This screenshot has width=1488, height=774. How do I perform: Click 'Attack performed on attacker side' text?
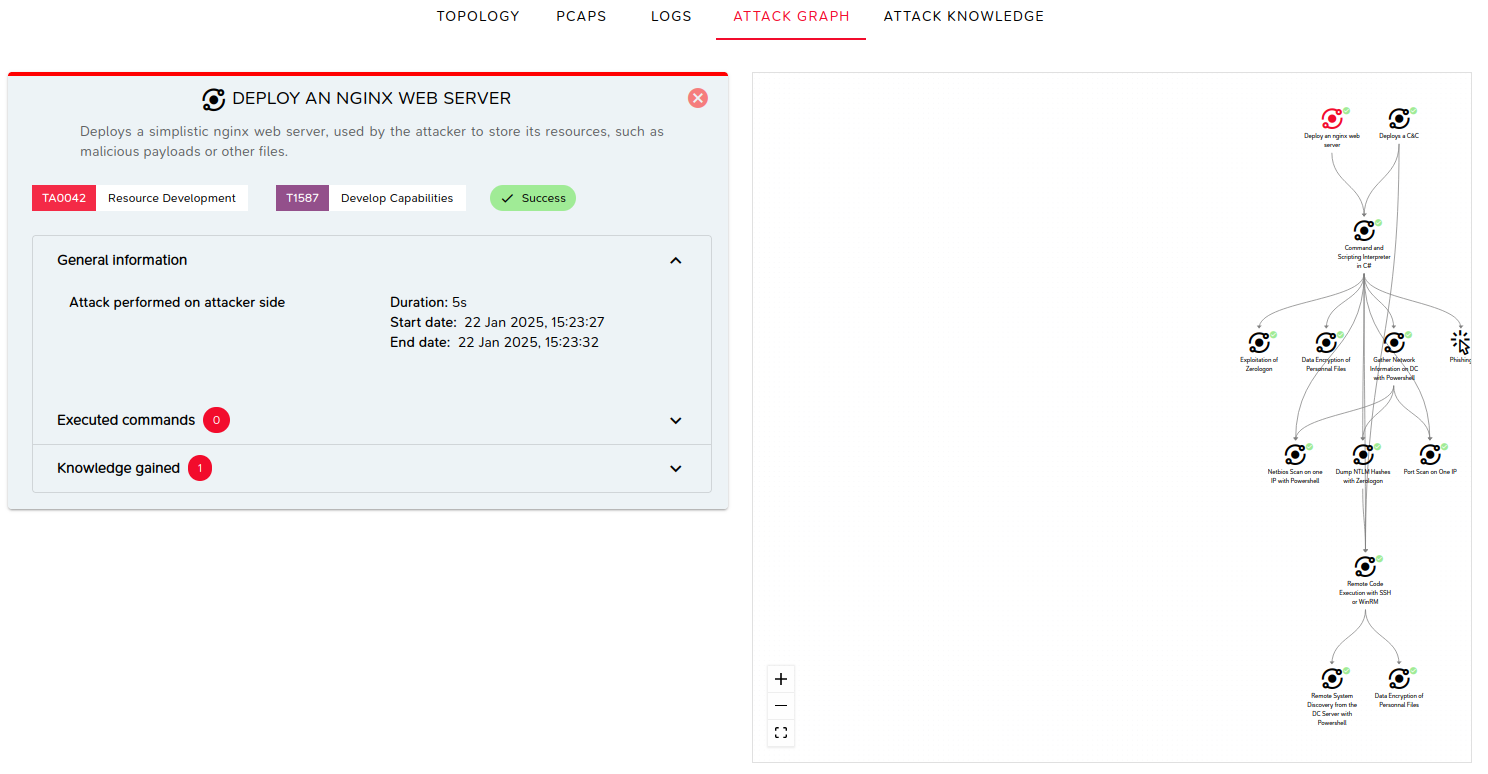click(x=177, y=302)
